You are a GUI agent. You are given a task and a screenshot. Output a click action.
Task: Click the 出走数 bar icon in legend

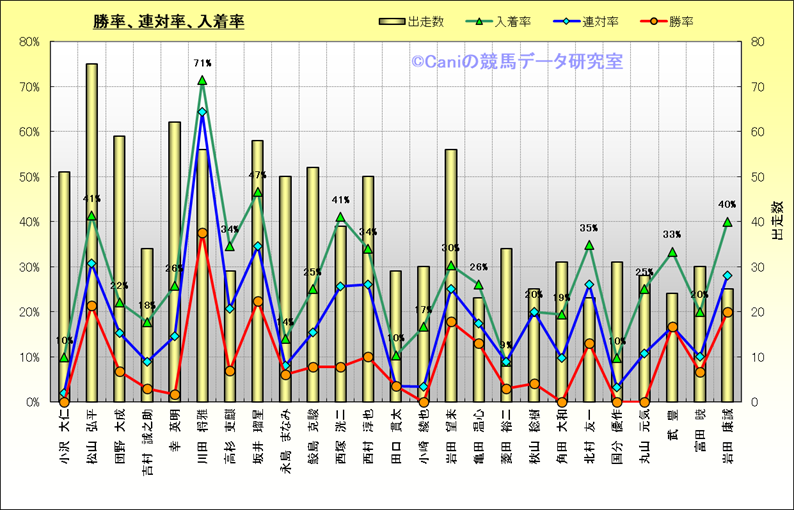coord(392,21)
